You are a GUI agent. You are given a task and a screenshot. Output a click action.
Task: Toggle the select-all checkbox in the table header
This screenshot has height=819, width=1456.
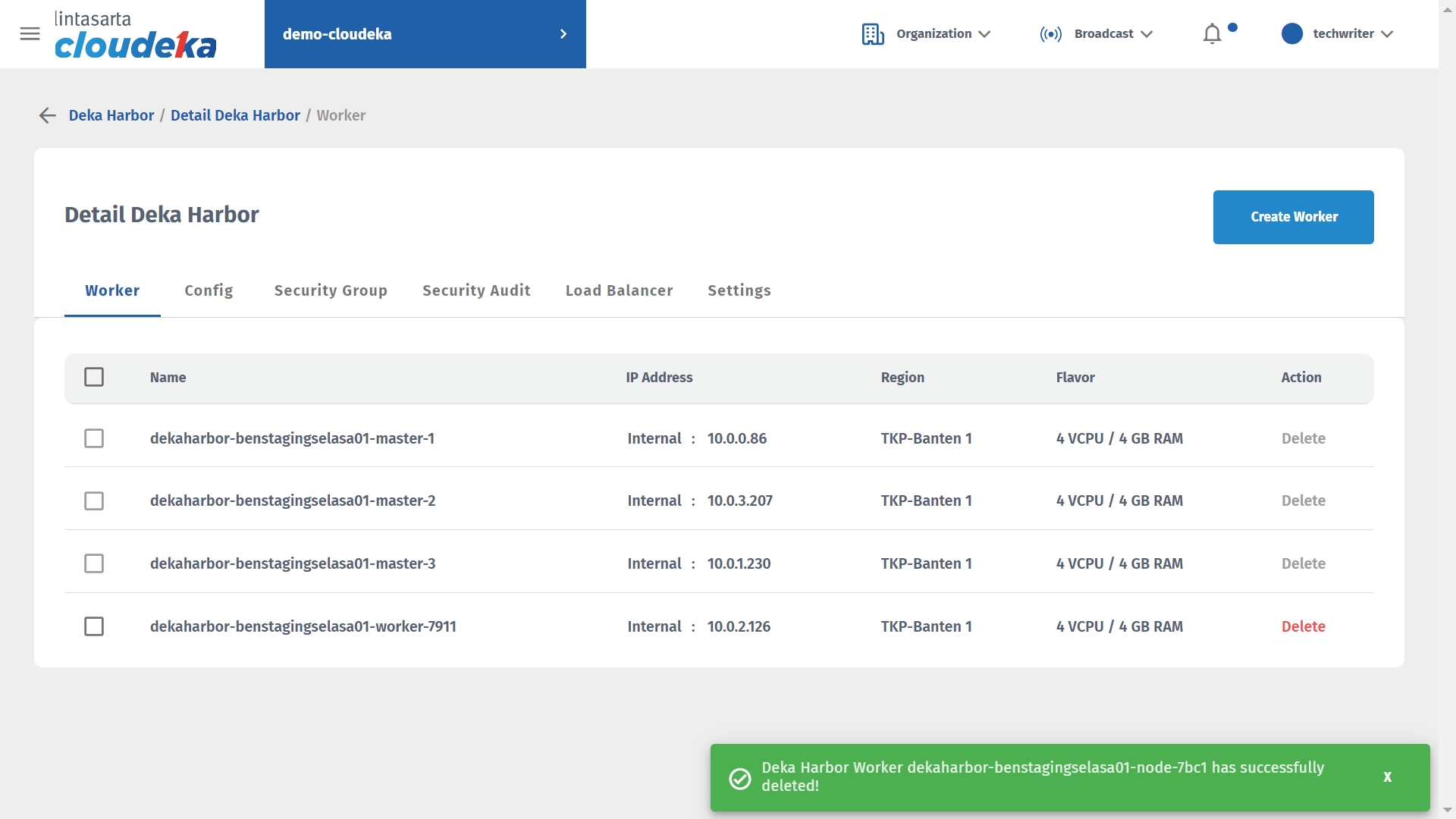[94, 377]
